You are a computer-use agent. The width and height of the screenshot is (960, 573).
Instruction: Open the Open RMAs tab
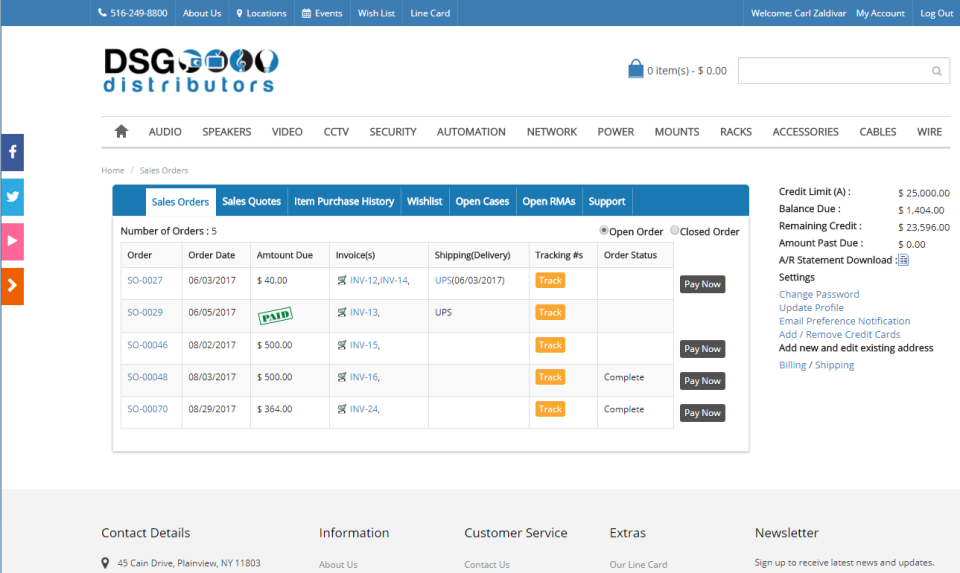point(549,201)
